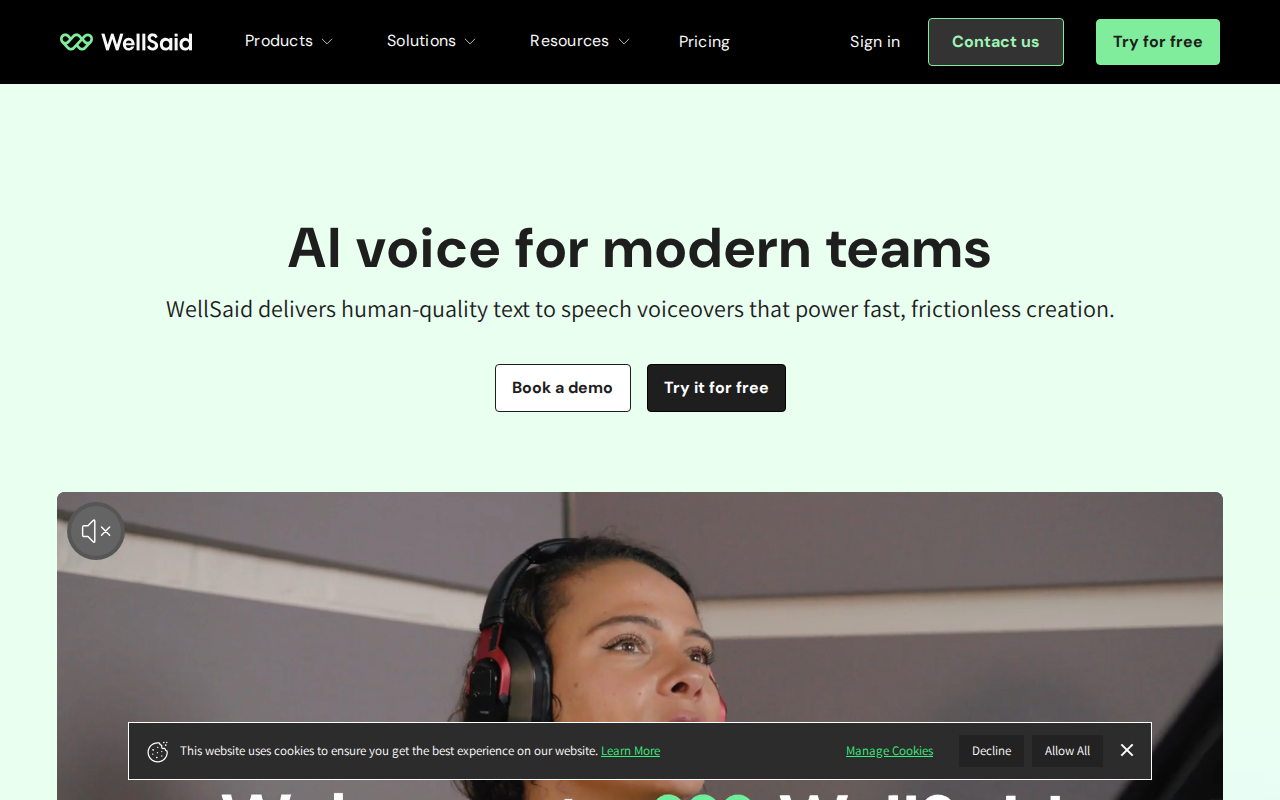Expand the Products dropdown chevron
Image resolution: width=1280 pixels, height=800 pixels.
click(x=327, y=42)
